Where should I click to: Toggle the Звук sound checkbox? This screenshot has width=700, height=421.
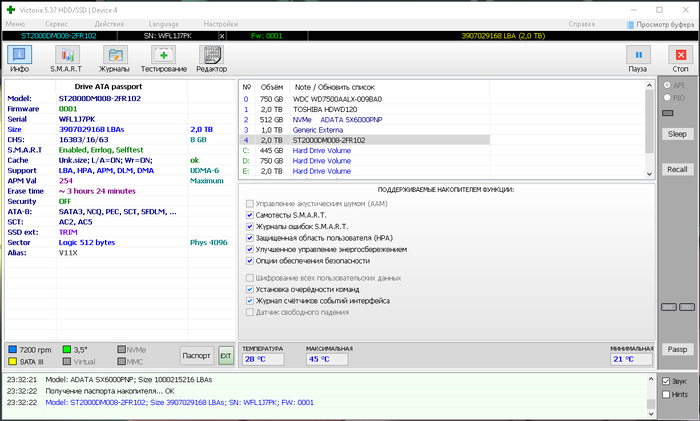(x=666, y=381)
